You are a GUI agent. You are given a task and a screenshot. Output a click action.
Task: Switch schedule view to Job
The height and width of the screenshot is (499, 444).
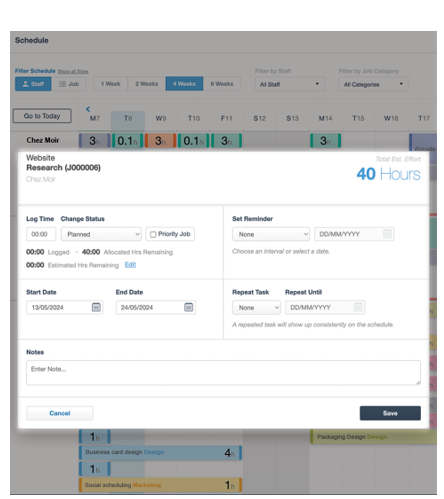(69, 84)
